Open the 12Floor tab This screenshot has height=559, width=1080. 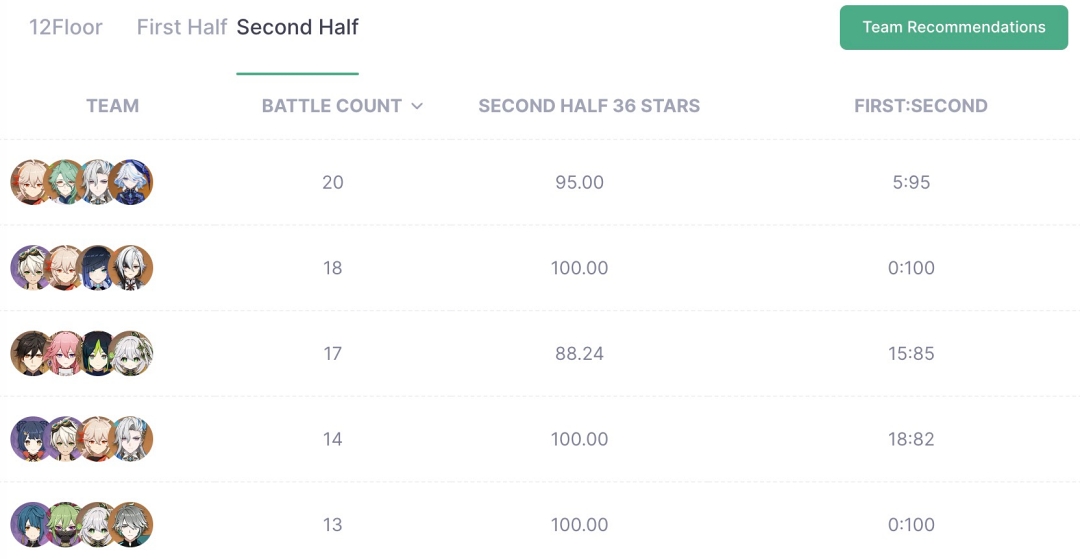(x=65, y=27)
